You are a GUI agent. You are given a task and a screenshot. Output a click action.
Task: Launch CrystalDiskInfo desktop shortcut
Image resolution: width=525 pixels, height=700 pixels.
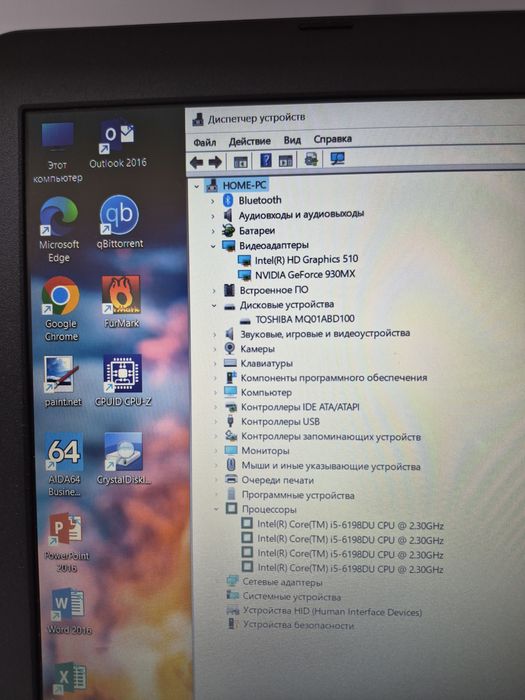[x=124, y=458]
